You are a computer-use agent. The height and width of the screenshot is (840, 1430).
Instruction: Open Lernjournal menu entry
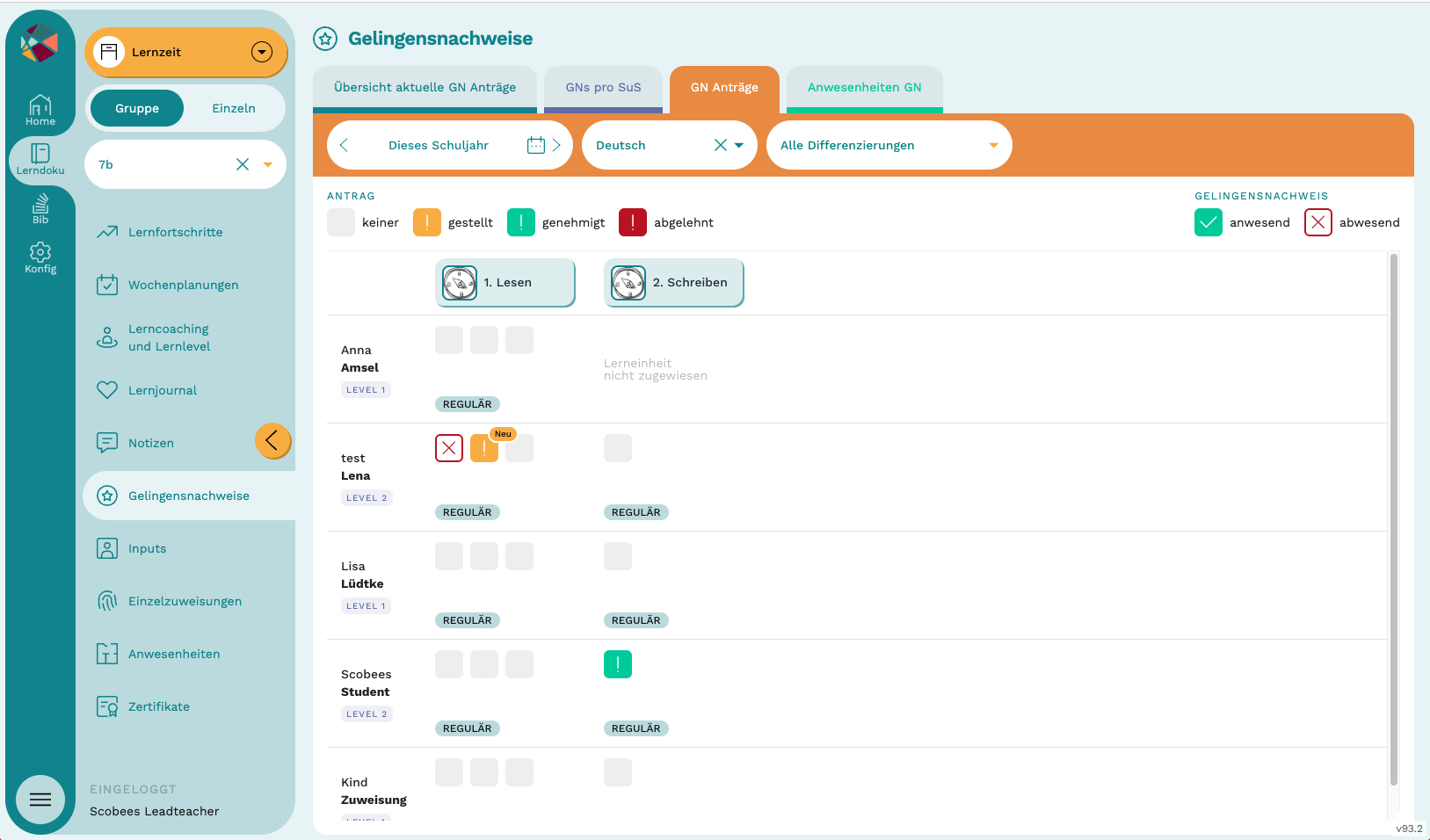click(163, 390)
